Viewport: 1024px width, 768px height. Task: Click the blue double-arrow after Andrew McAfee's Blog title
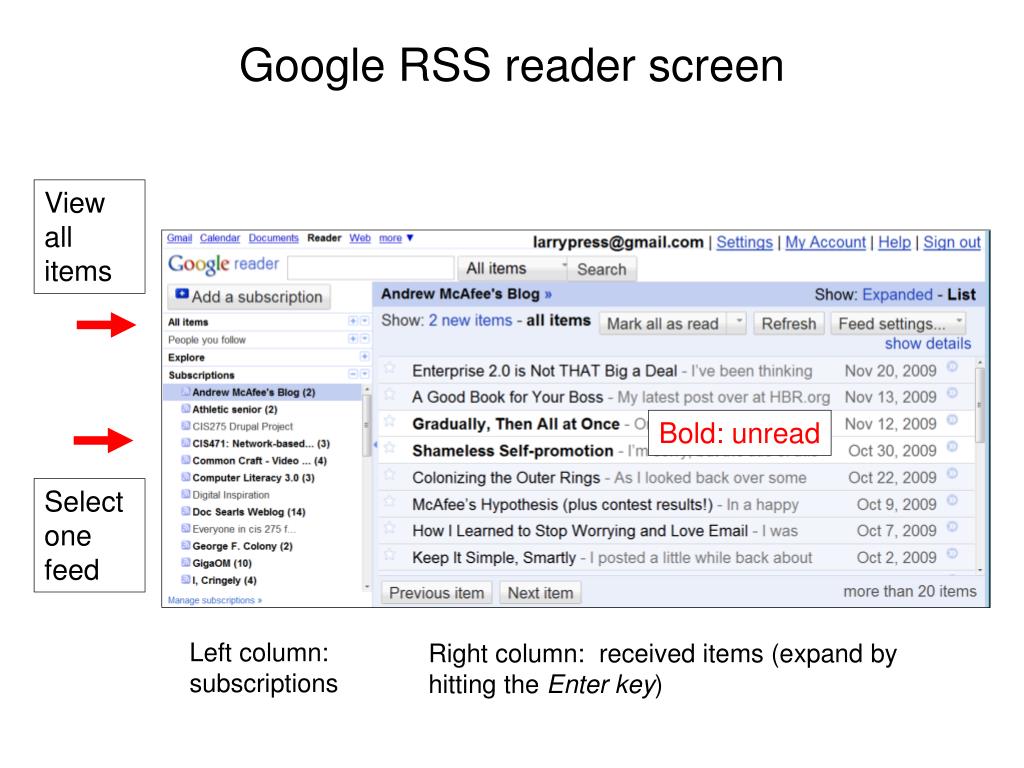coord(548,295)
